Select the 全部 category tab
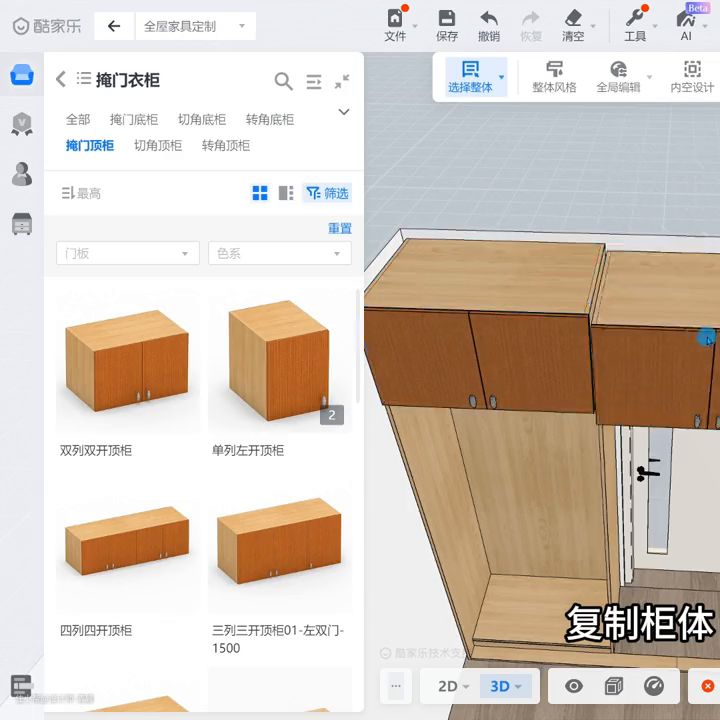This screenshot has height=720, width=720. pyautogui.click(x=78, y=119)
